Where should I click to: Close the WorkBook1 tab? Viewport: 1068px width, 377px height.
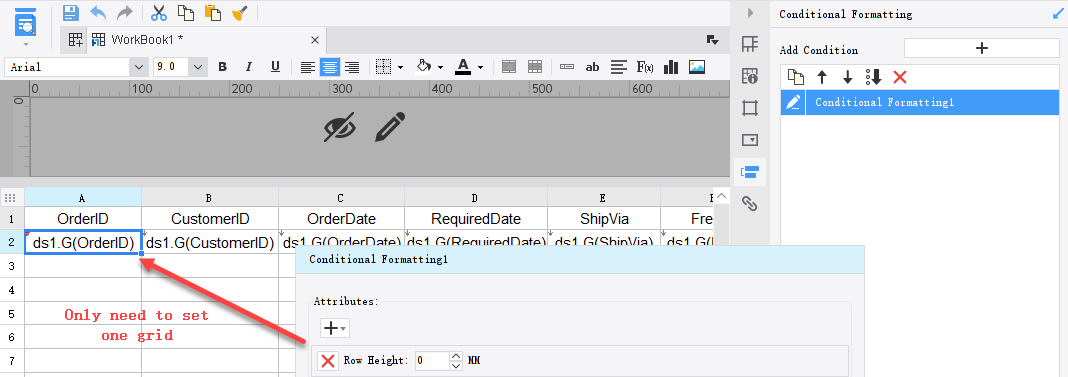[x=315, y=40]
